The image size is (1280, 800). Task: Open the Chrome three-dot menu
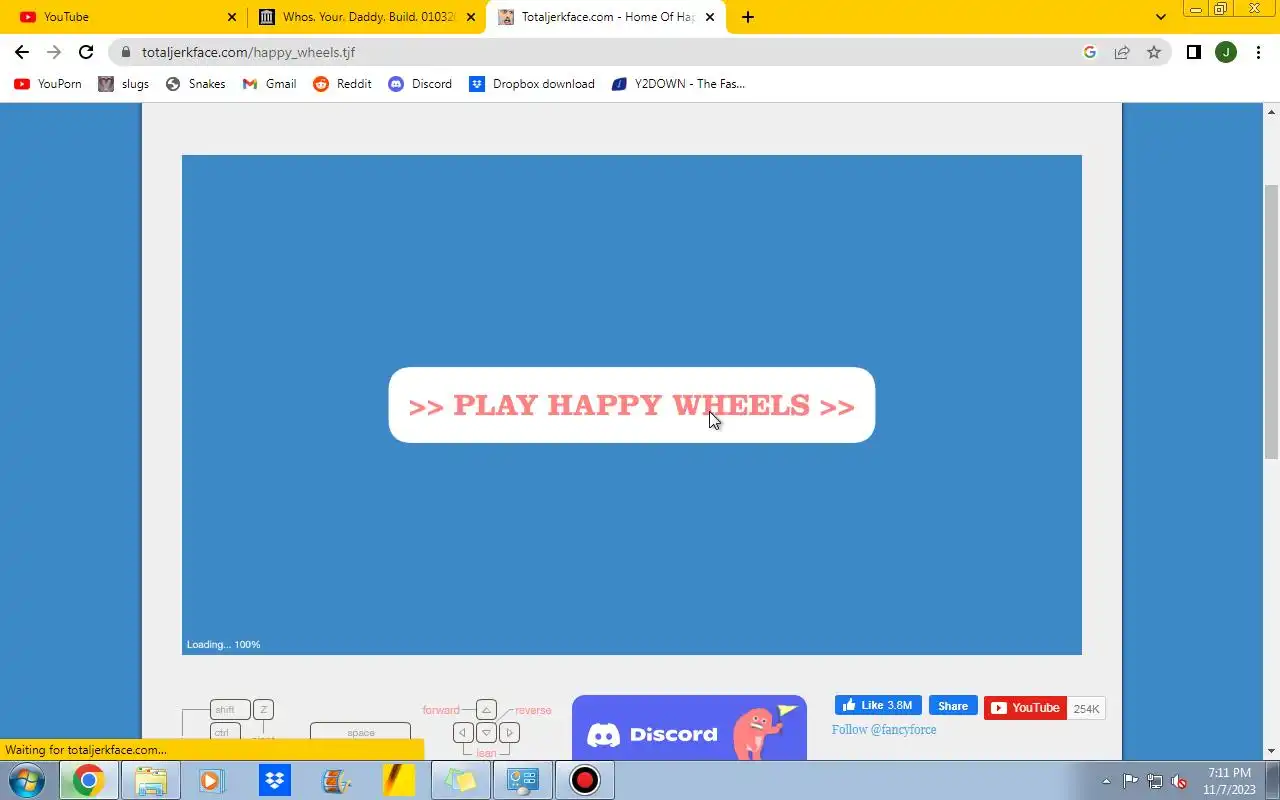[1258, 52]
